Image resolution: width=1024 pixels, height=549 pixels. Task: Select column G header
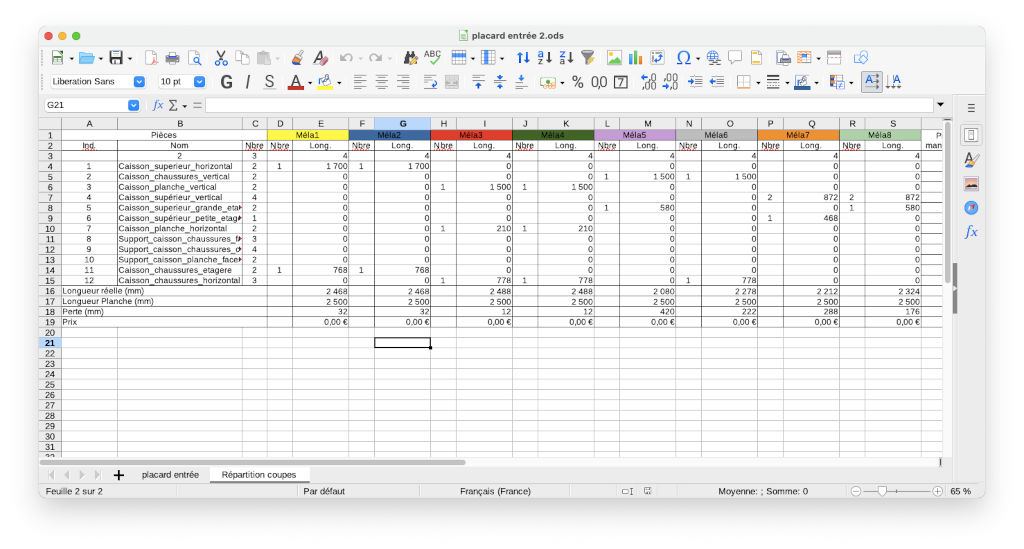coord(402,123)
